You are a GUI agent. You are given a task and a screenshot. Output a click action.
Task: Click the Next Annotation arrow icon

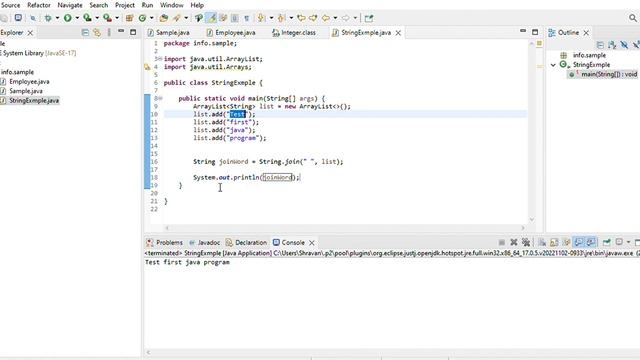coord(261,18)
